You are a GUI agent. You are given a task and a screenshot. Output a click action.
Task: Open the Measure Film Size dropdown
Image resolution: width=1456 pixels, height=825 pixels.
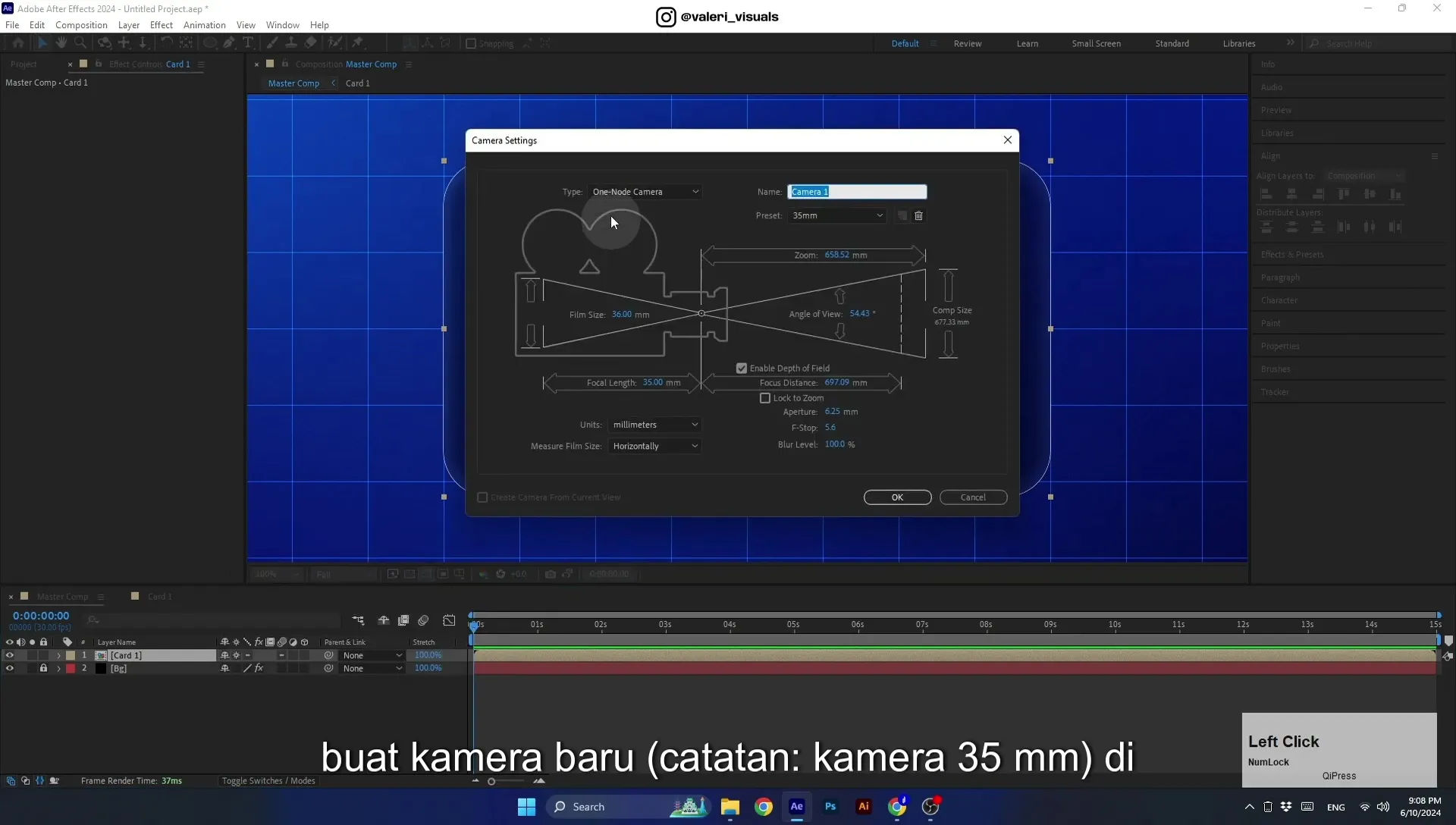[654, 446]
